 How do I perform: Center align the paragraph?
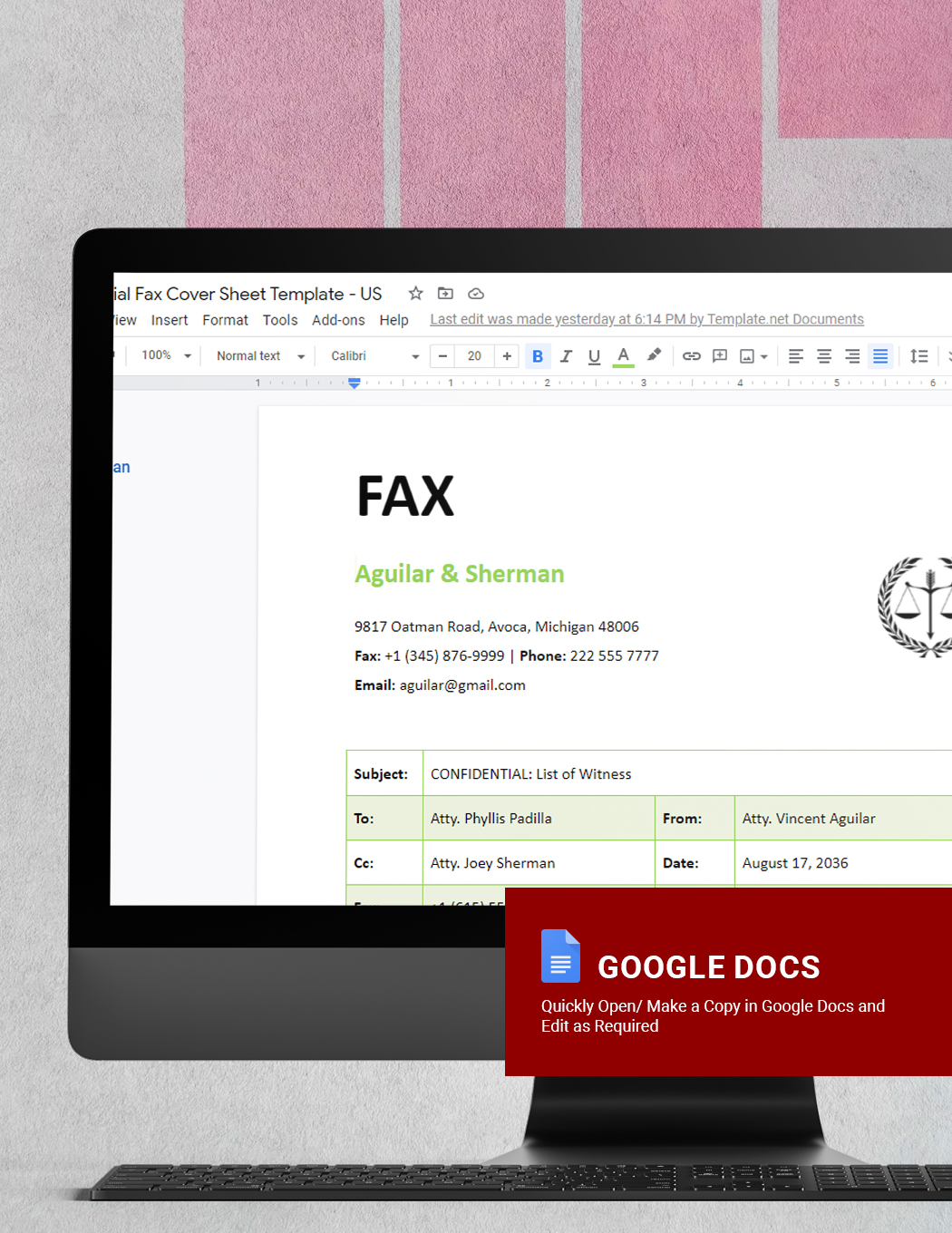pos(823,355)
